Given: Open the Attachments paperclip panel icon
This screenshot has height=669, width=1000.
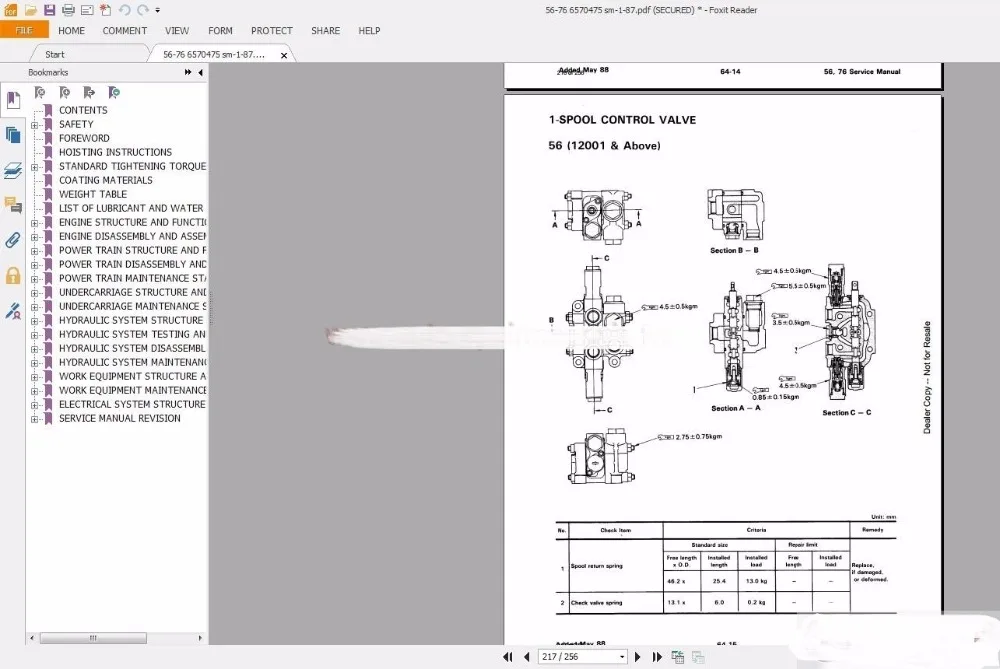Looking at the screenshot, I should coord(13,240).
